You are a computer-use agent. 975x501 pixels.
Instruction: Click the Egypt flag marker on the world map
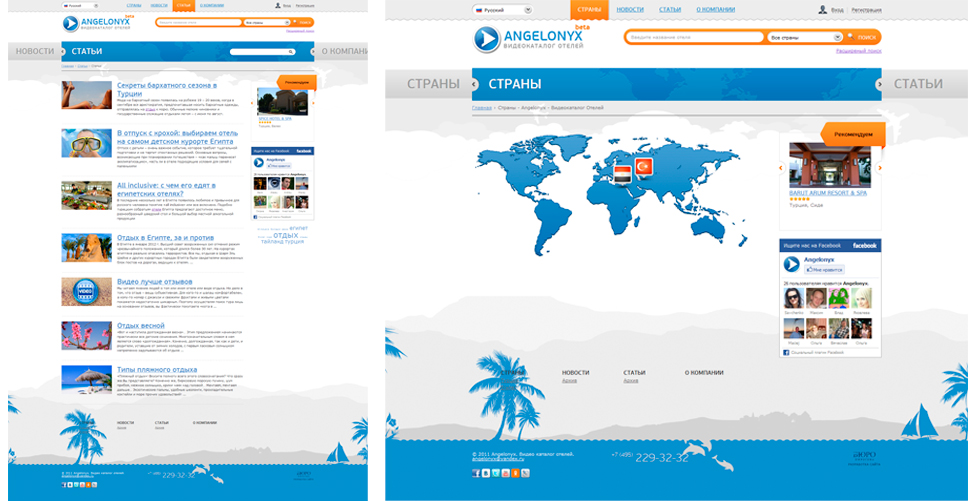(621, 173)
